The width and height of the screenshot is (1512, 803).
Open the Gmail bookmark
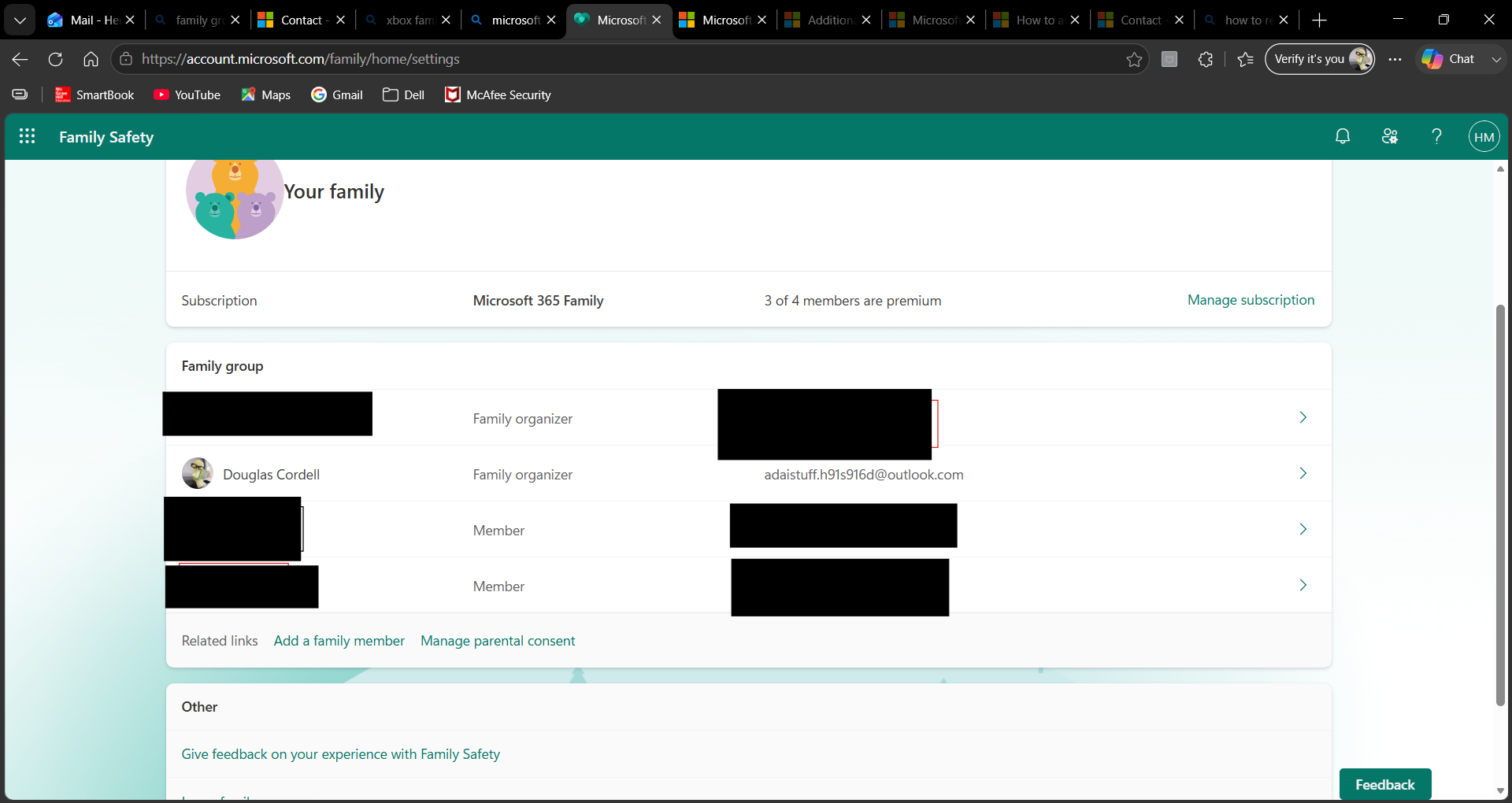click(x=337, y=94)
